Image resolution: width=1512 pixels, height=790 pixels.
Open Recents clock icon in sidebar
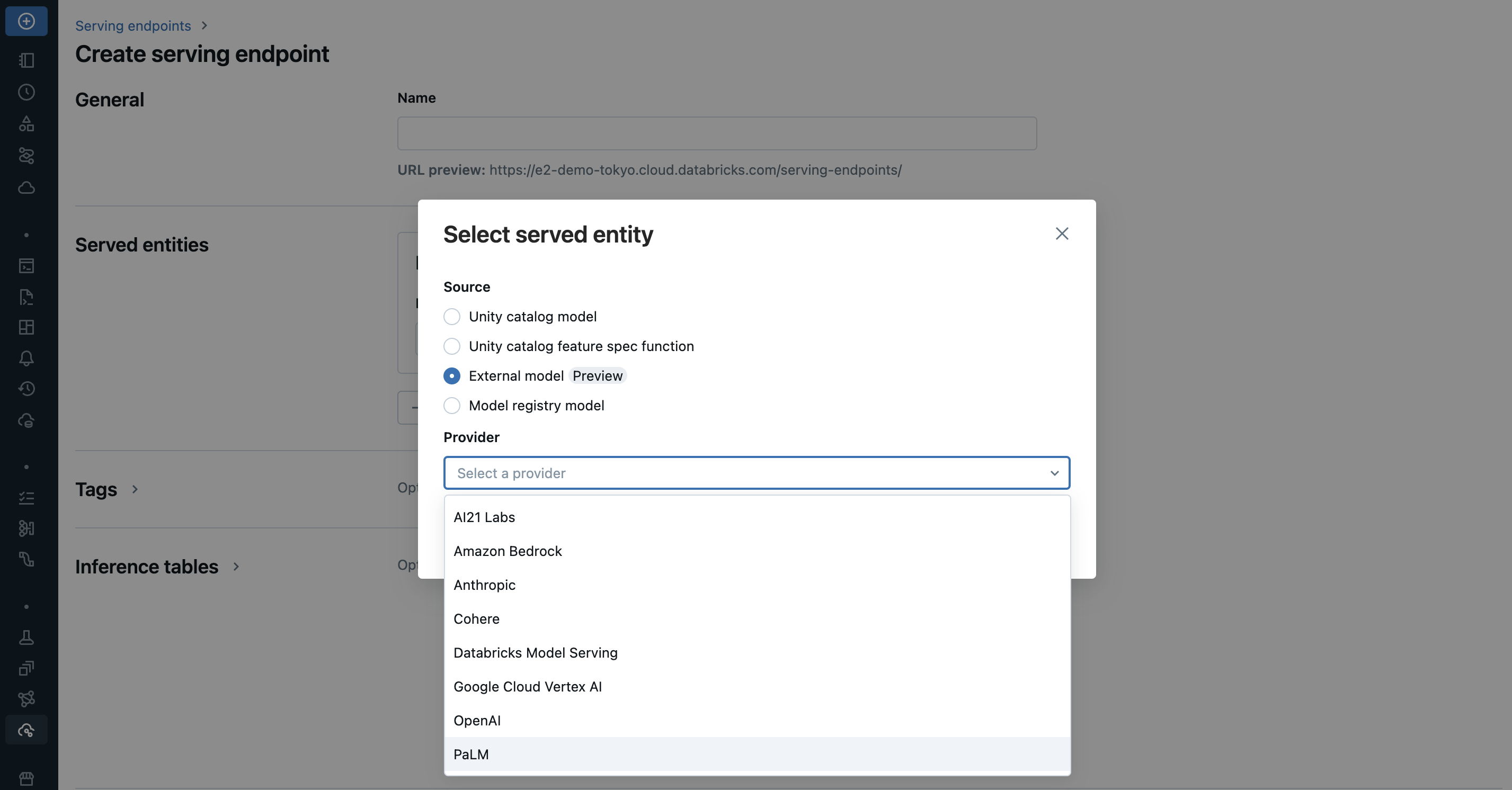pos(26,92)
